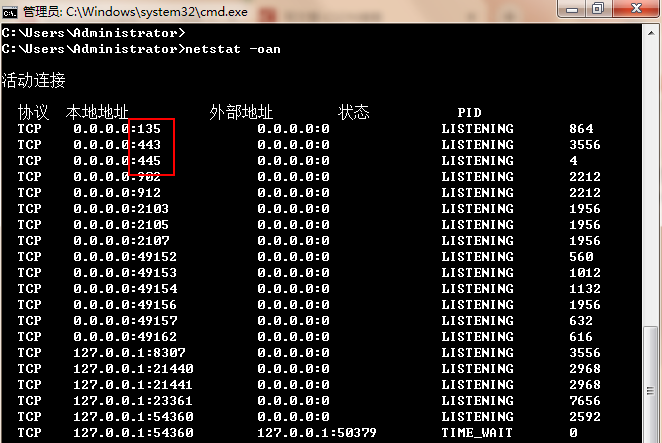Click the TIME_WAIT state

477,433
